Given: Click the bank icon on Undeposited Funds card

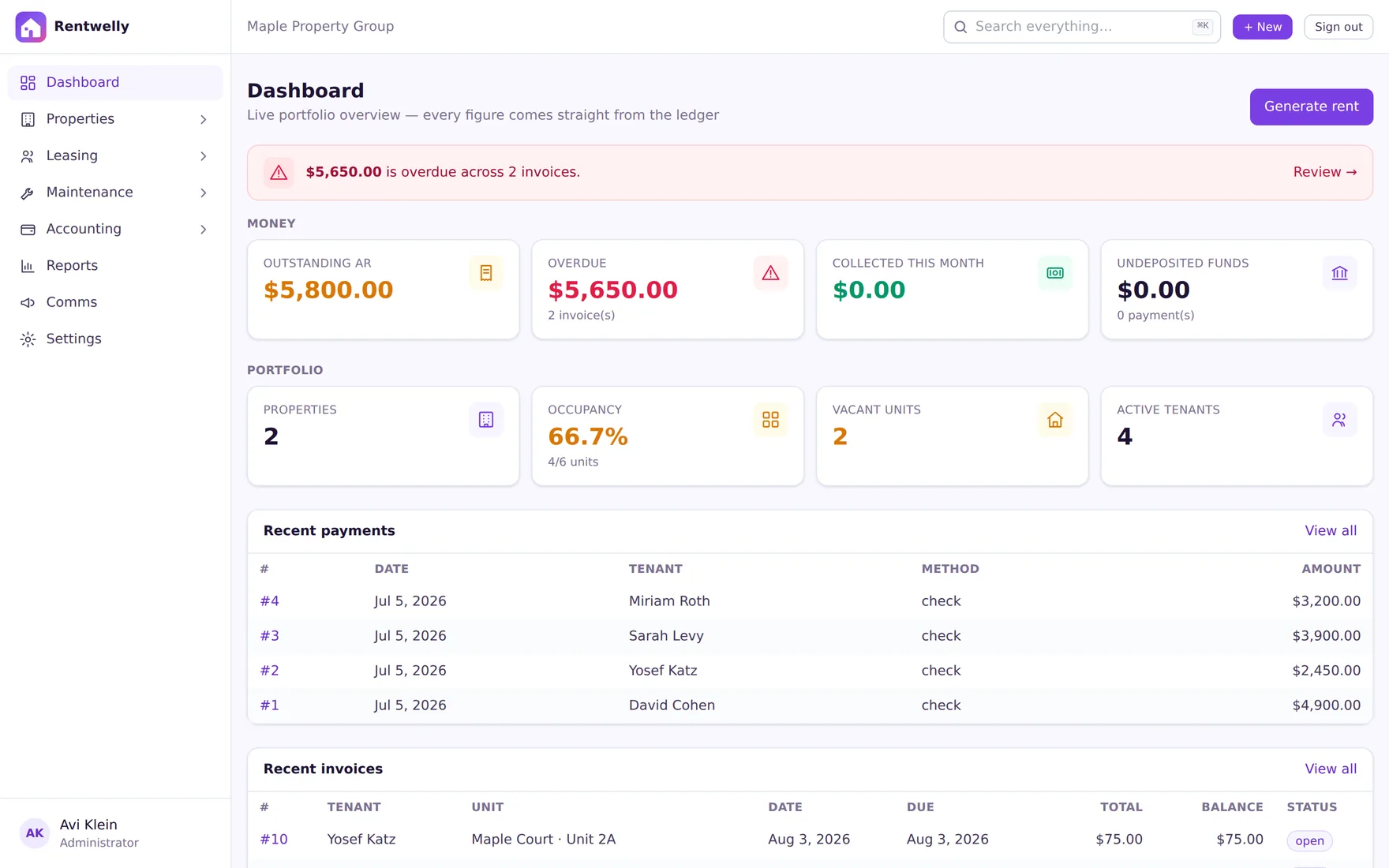Looking at the screenshot, I should tap(1339, 273).
